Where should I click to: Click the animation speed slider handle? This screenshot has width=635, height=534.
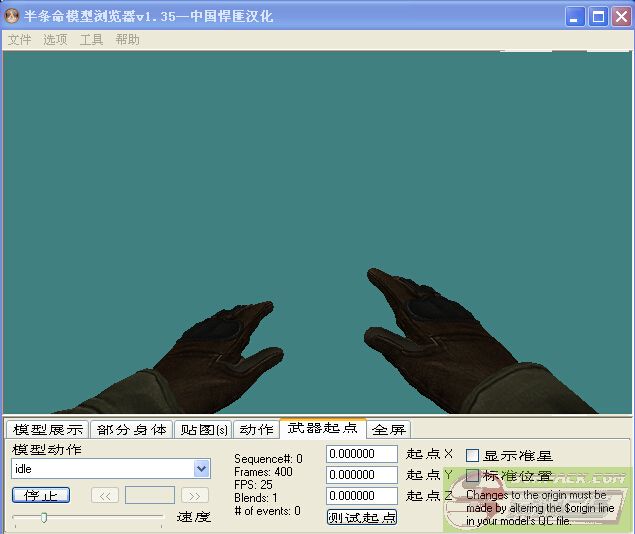coord(43,517)
